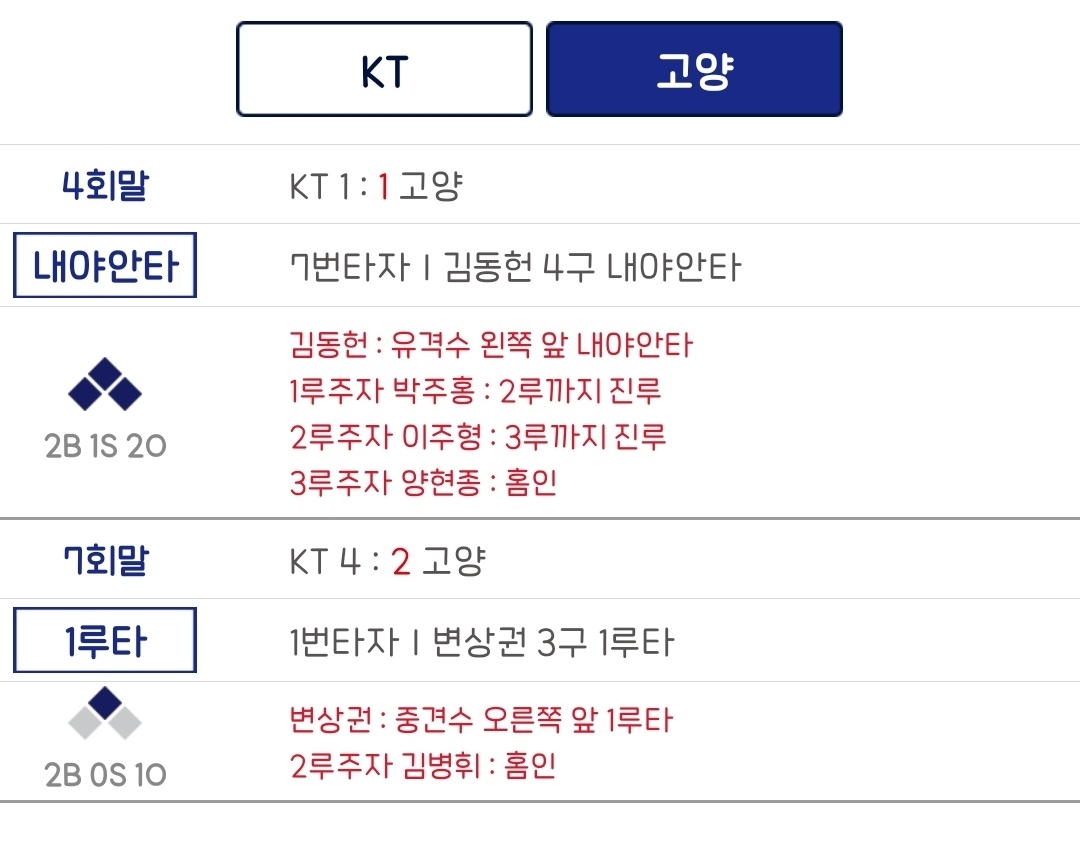Viewport: 1080px width, 854px height.
Task: Click the 2루주자 김병휘 홈인 line
Action: point(422,766)
